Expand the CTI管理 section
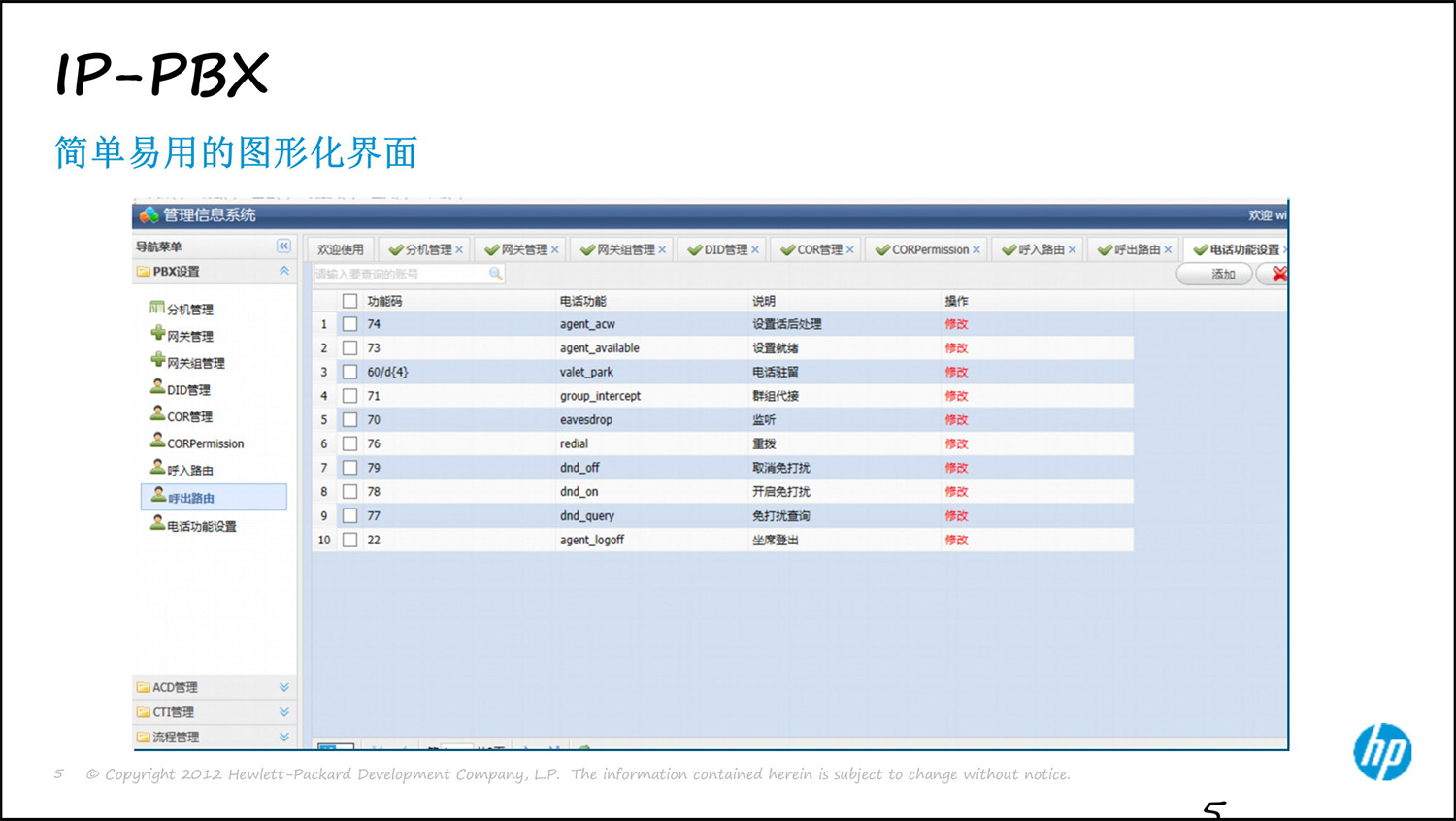1456x821 pixels. coord(283,711)
